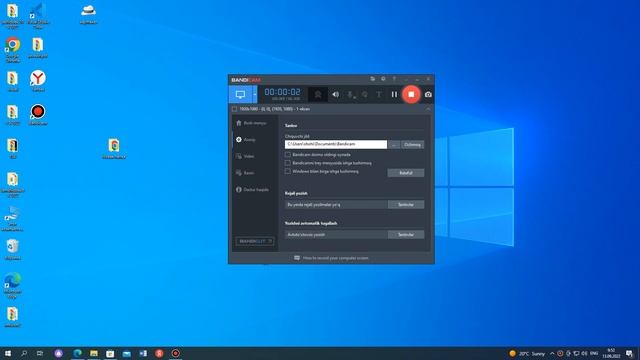Click the browse ... button next to path

coord(393,145)
